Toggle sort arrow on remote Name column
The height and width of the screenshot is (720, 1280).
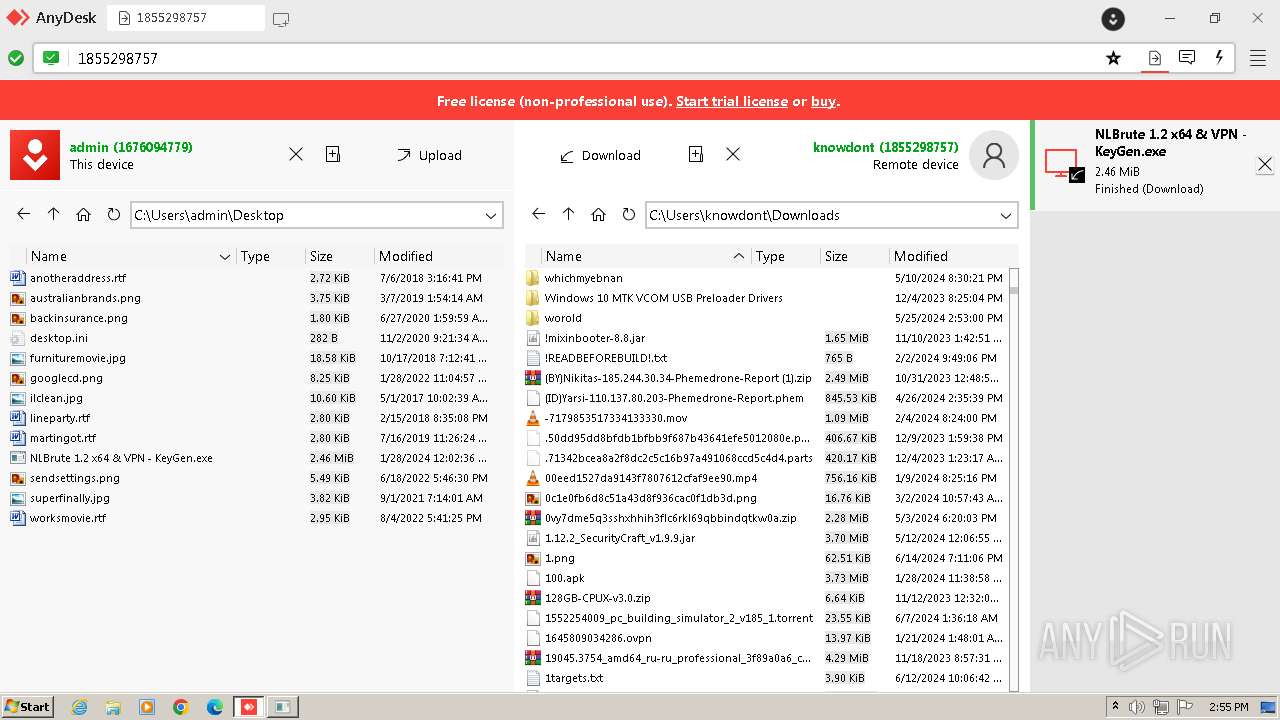739,257
